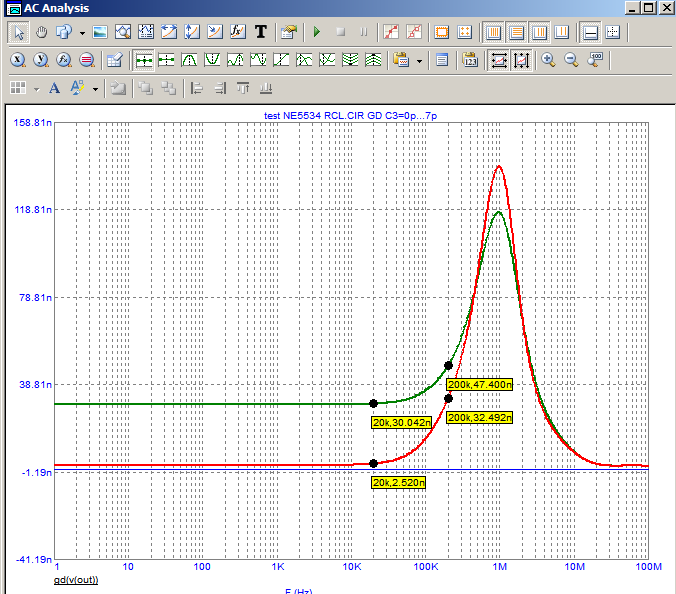The image size is (676, 594).
Task: Click the grey Stop analysis button
Action: pyautogui.click(x=341, y=32)
